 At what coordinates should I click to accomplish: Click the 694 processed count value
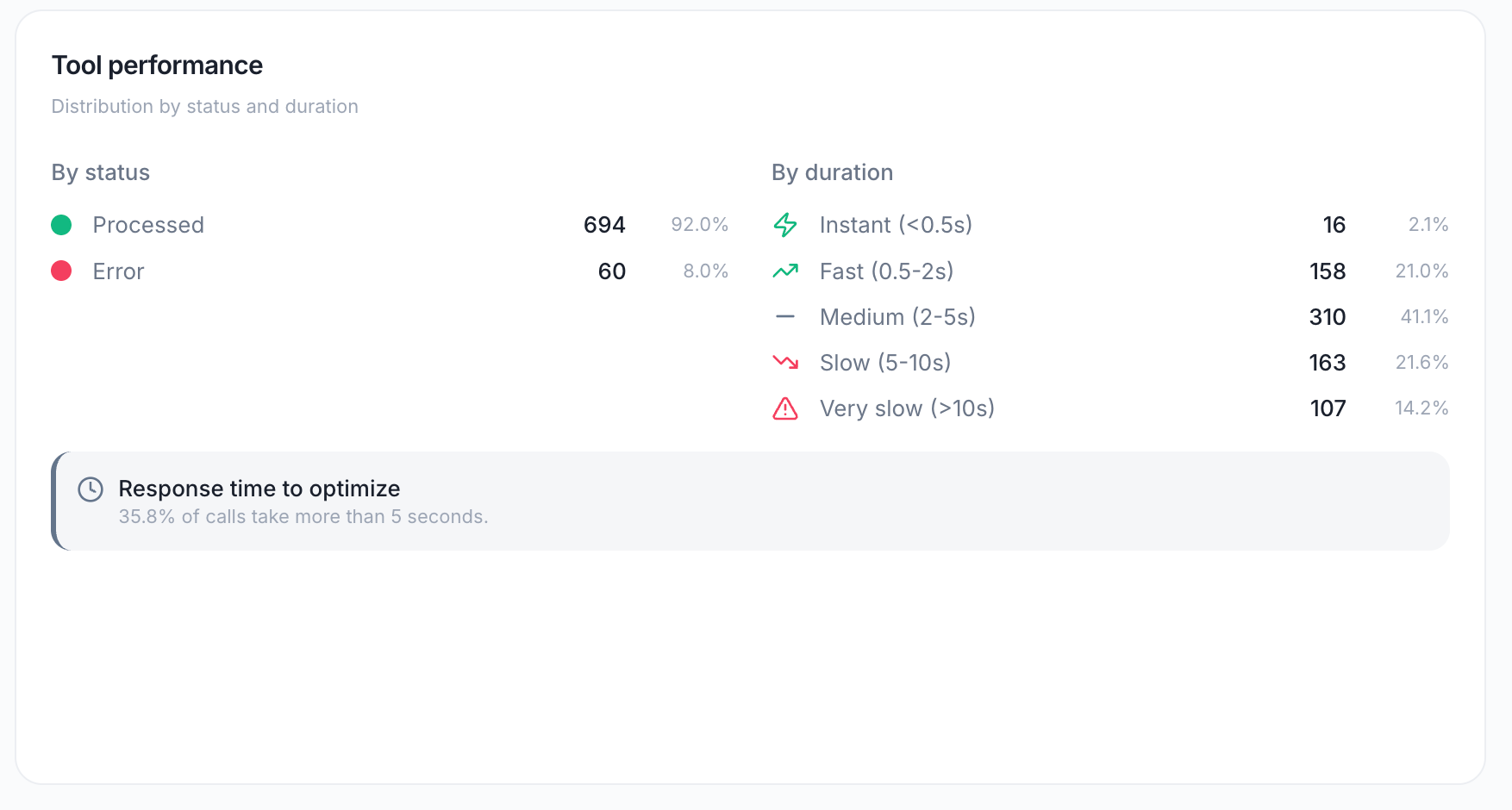(604, 225)
